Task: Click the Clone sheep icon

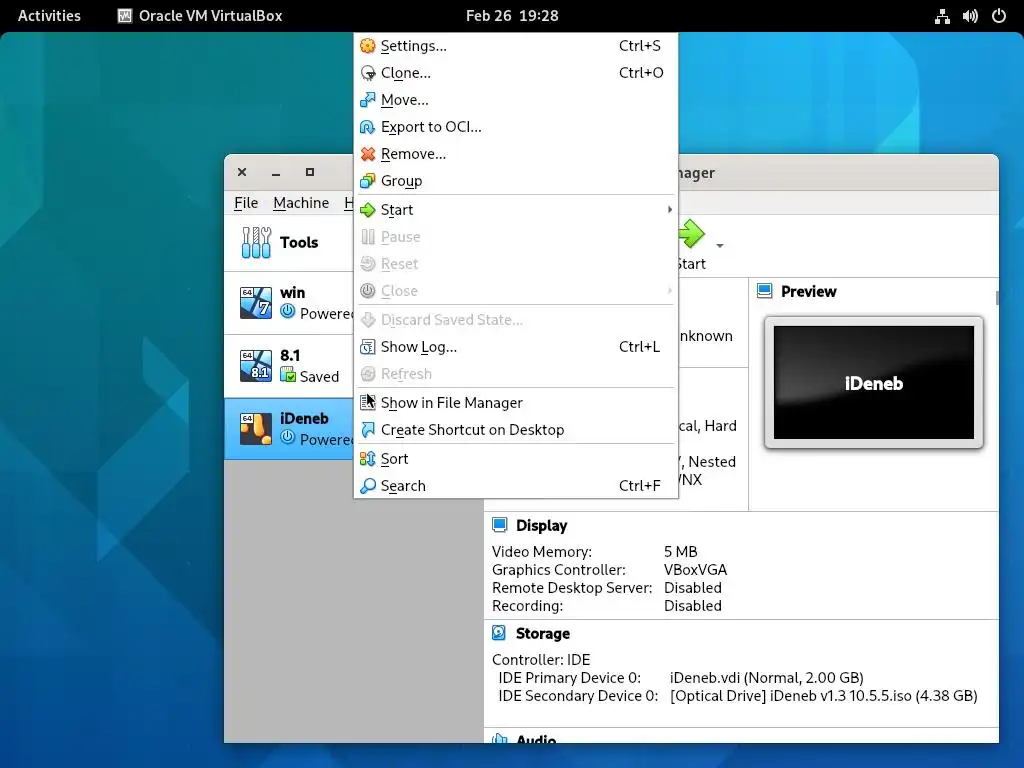Action: click(368, 72)
